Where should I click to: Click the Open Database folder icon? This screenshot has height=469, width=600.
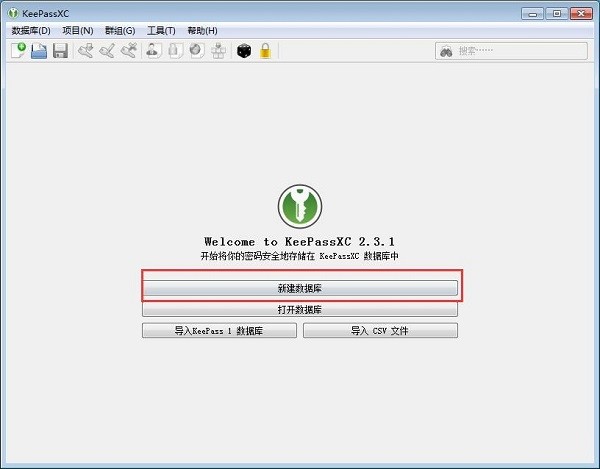point(39,51)
